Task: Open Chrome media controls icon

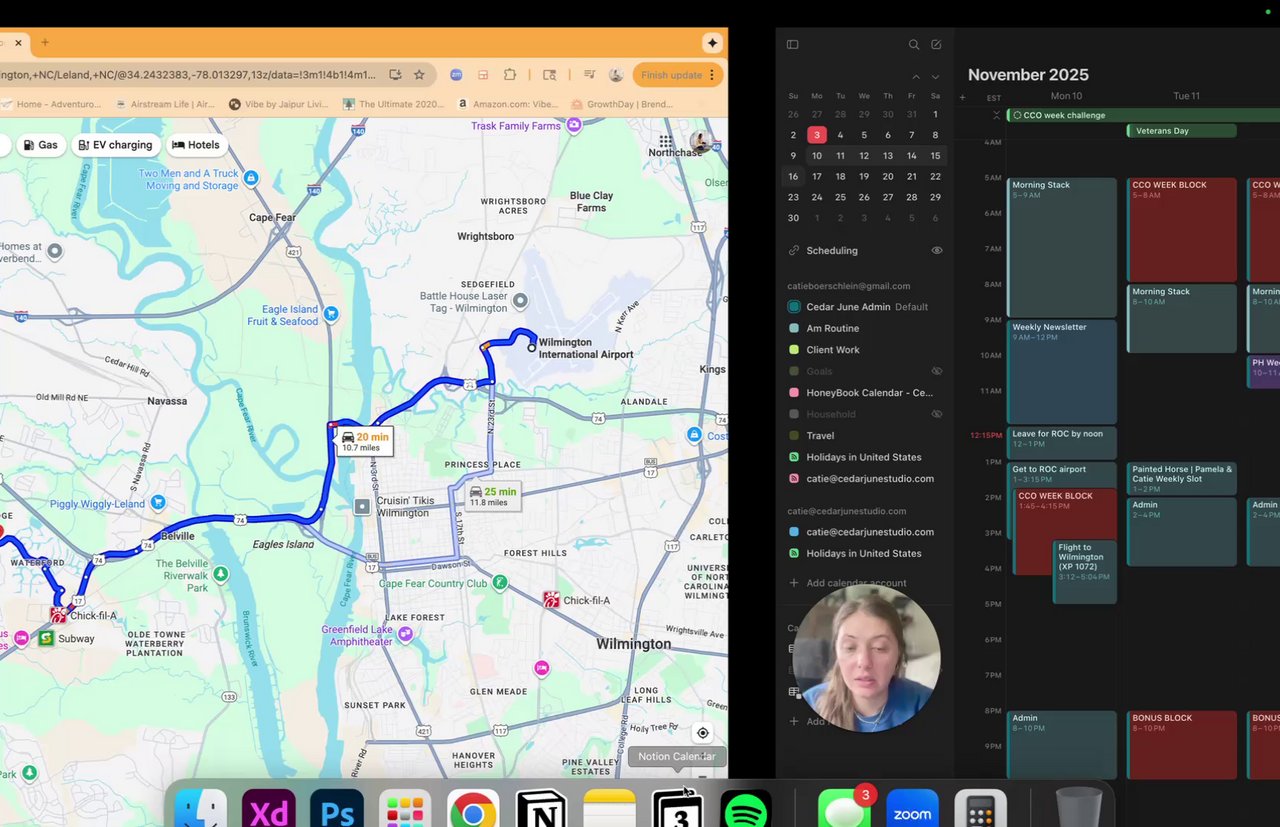Action: [x=589, y=75]
